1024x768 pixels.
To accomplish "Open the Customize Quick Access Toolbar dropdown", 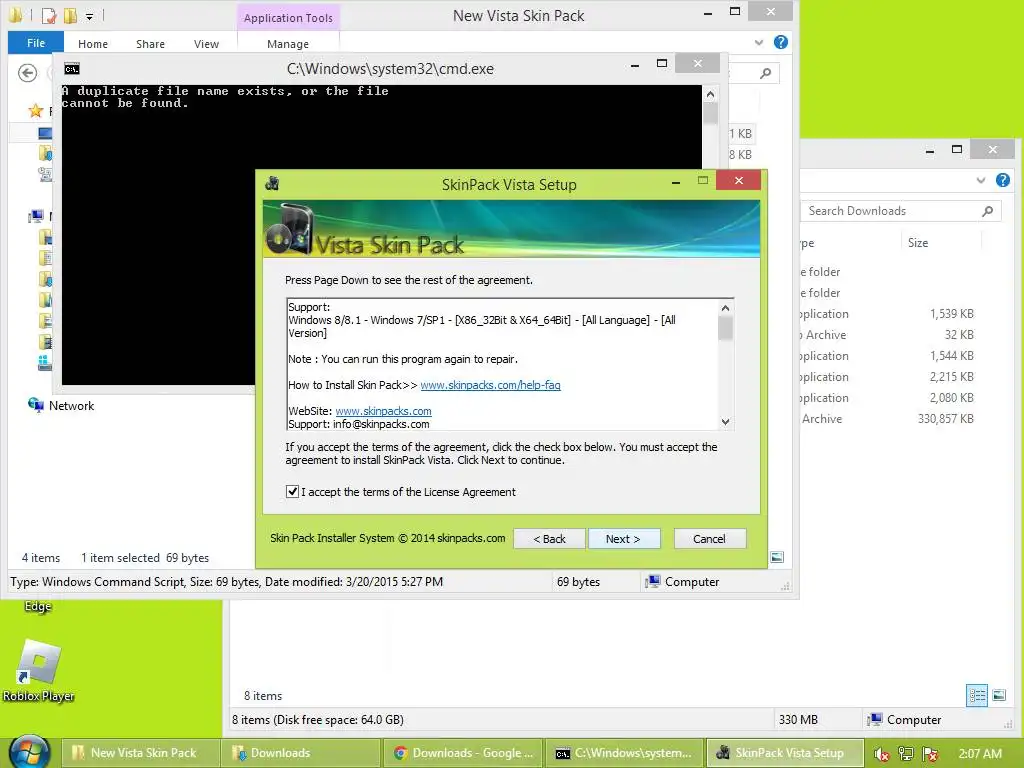I will pos(89,16).
